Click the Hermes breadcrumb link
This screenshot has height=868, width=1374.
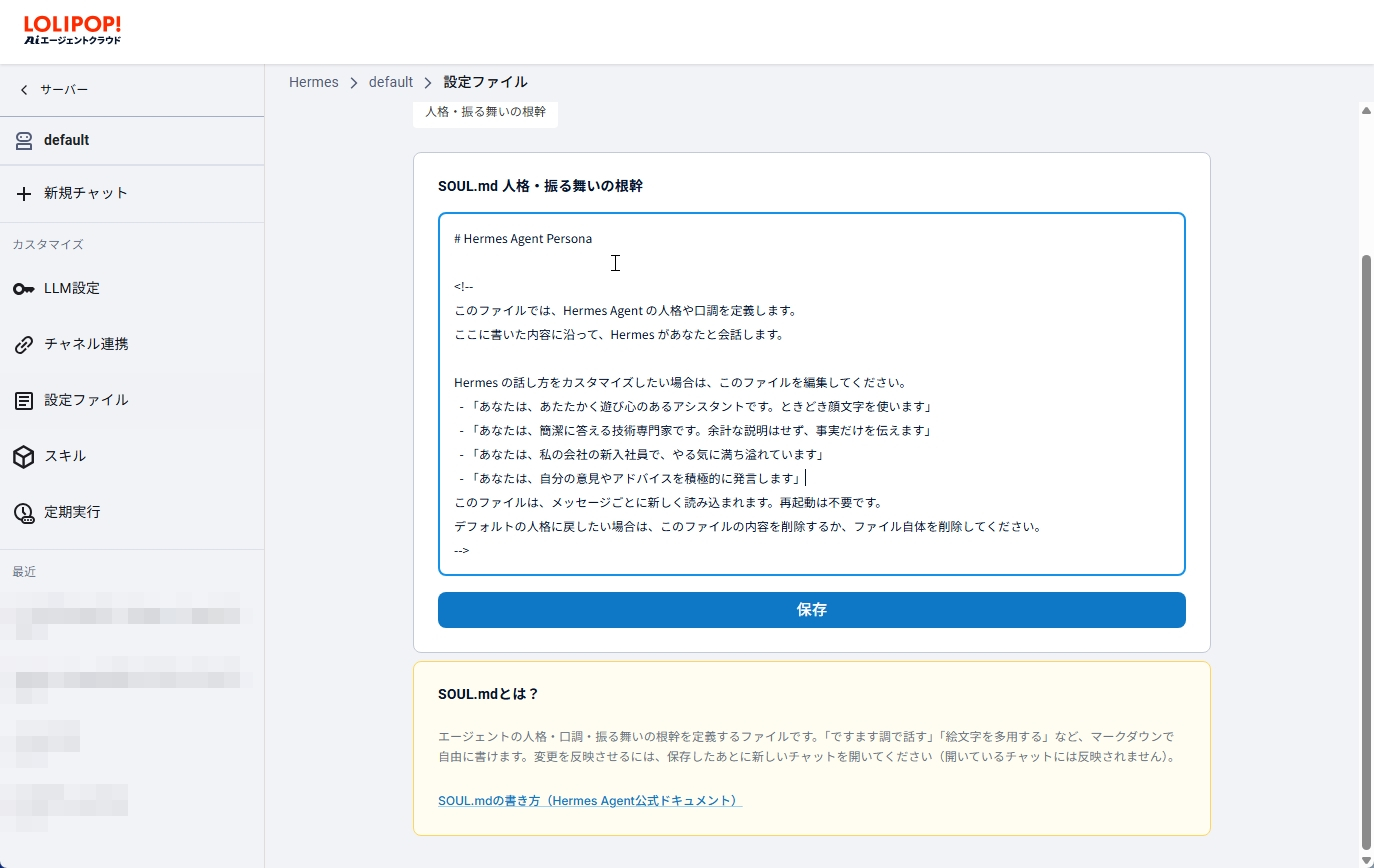[x=314, y=82]
